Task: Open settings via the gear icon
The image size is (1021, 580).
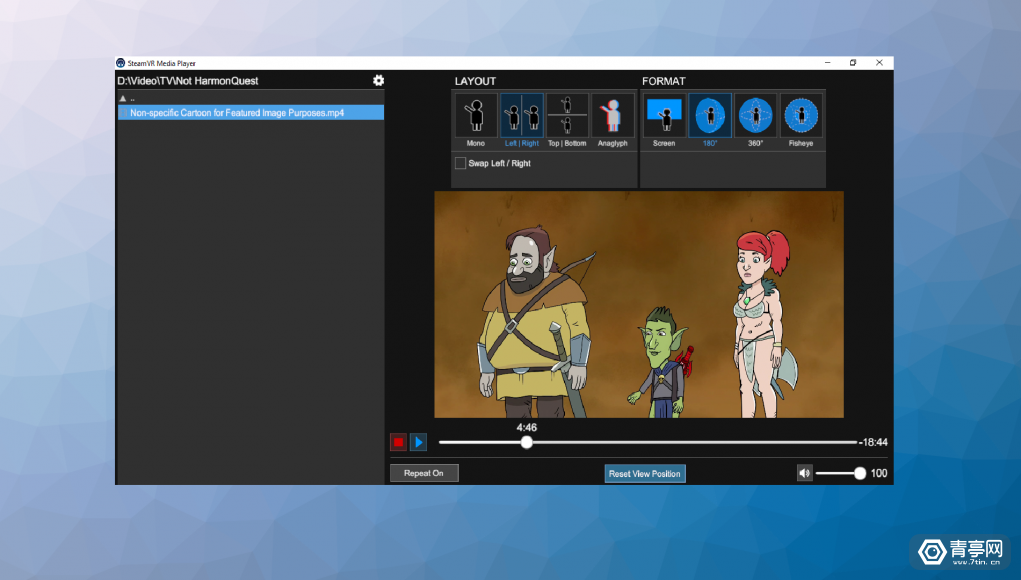Action: click(x=378, y=80)
